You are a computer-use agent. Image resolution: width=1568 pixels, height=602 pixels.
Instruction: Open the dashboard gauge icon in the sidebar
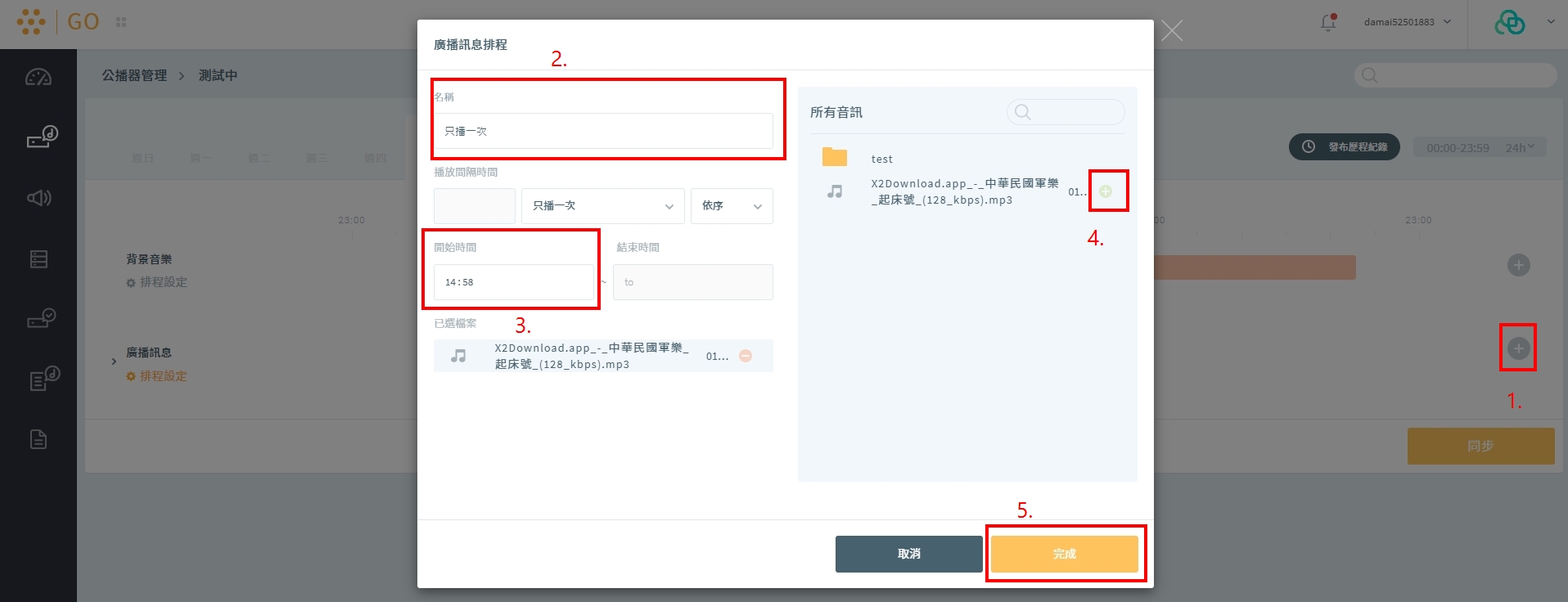[38, 78]
